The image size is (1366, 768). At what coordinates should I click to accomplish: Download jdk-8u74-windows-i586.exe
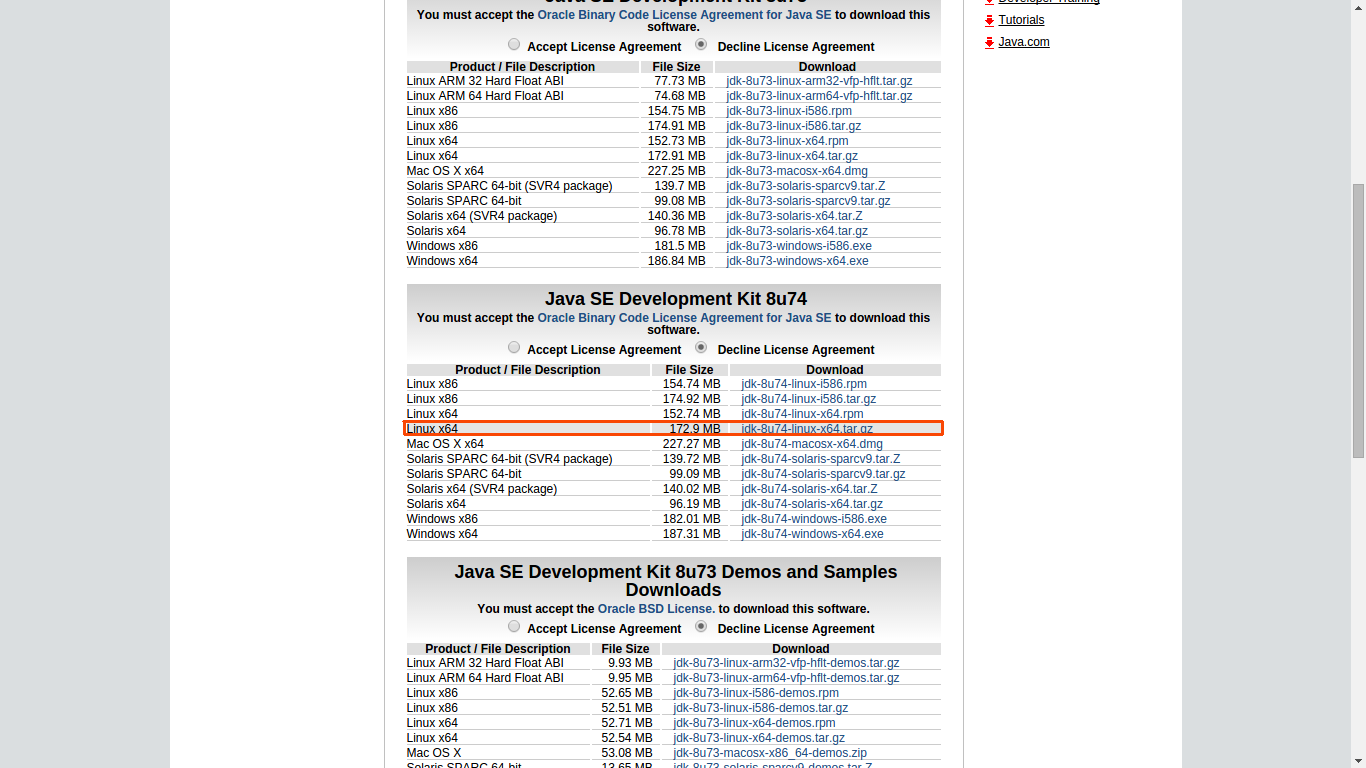click(x=814, y=519)
